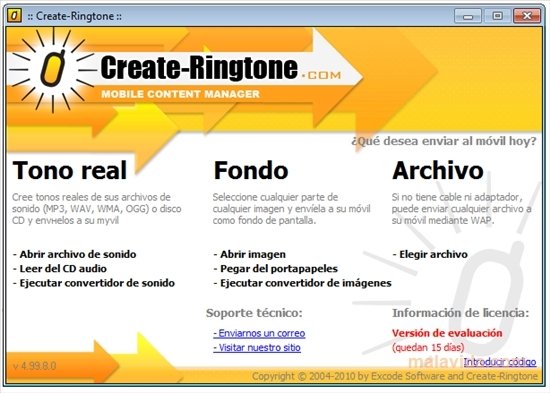Click the Create-Ringtone.com banner title
This screenshot has height=393, width=550.
coord(220,68)
